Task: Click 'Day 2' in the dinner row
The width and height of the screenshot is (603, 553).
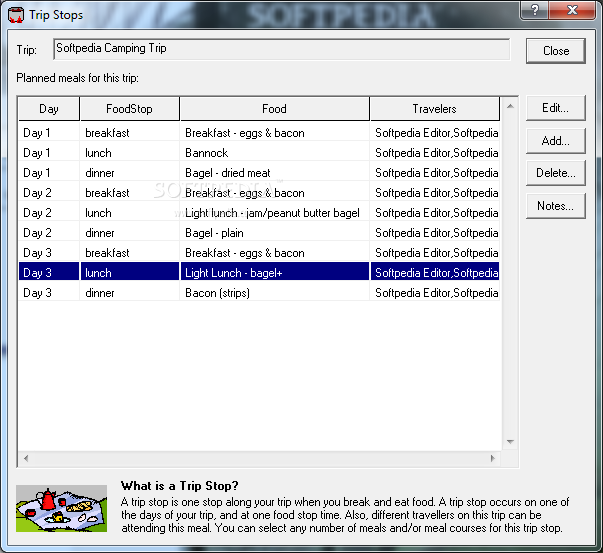Action: click(49, 233)
